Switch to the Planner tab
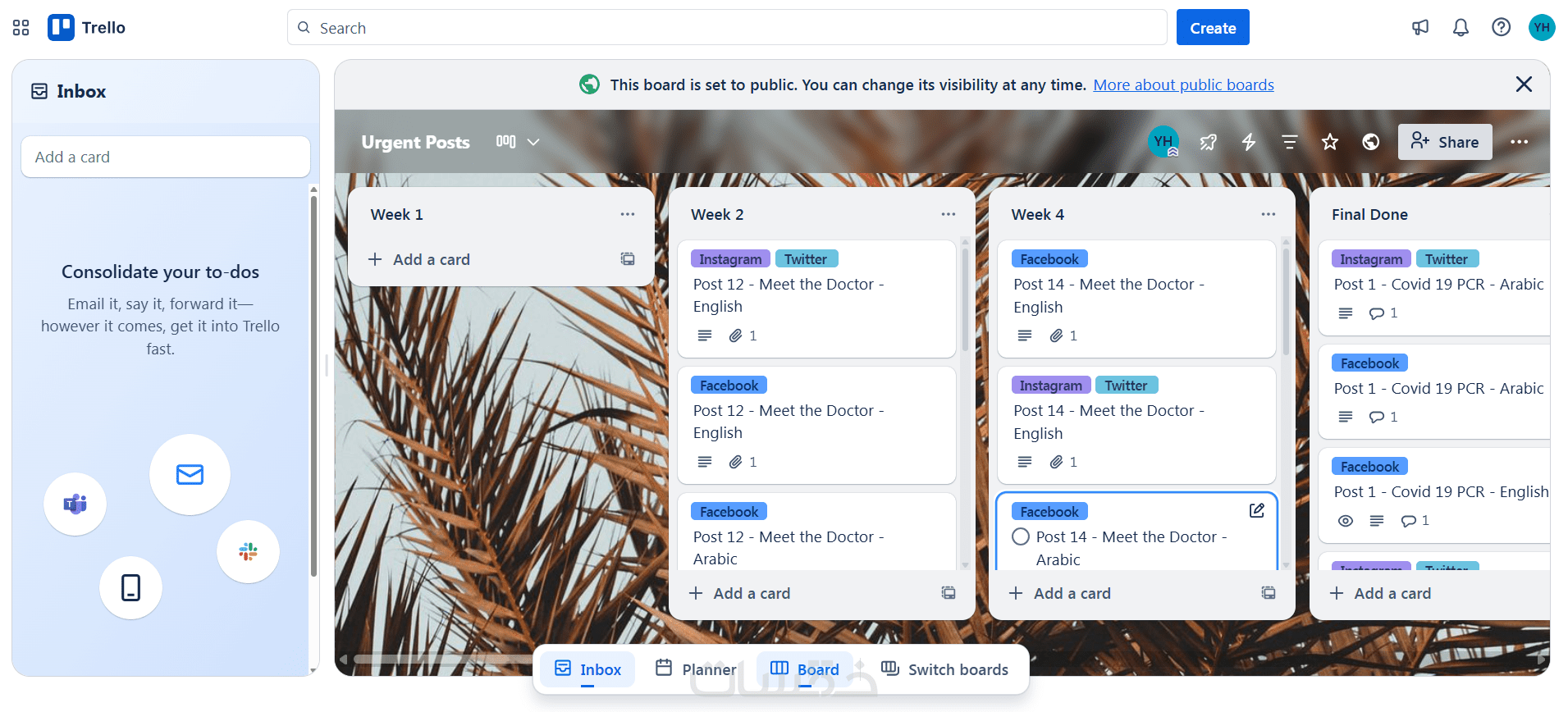Screen dimensions: 1568x712 (696, 669)
